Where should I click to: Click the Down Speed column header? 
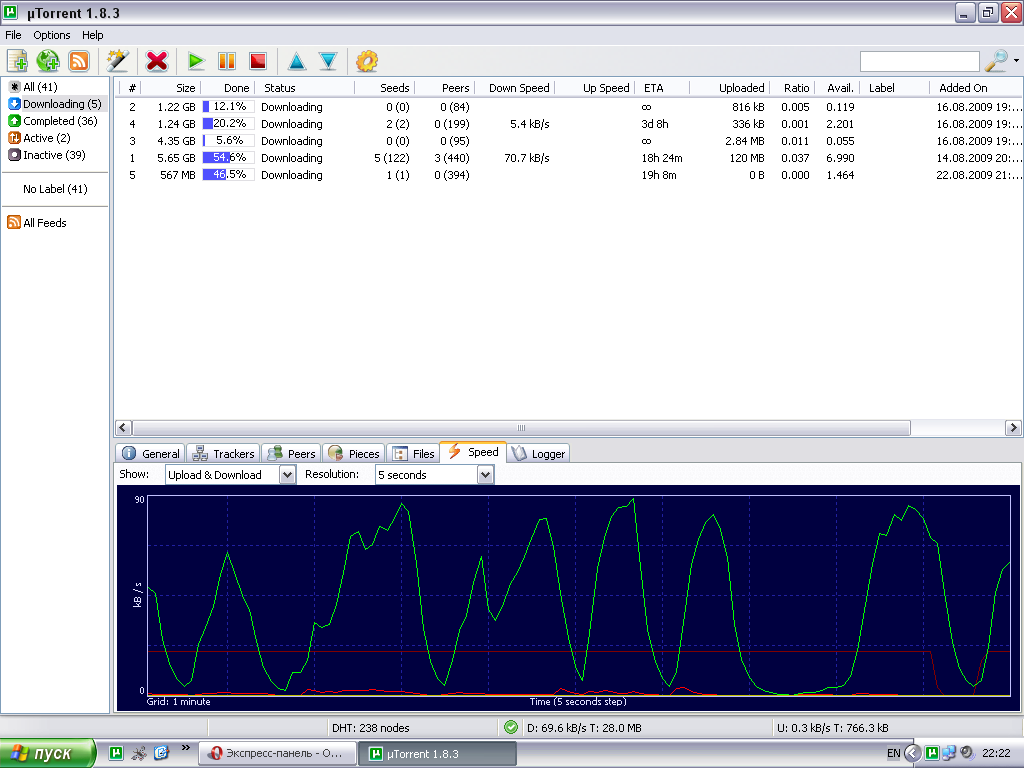click(518, 88)
